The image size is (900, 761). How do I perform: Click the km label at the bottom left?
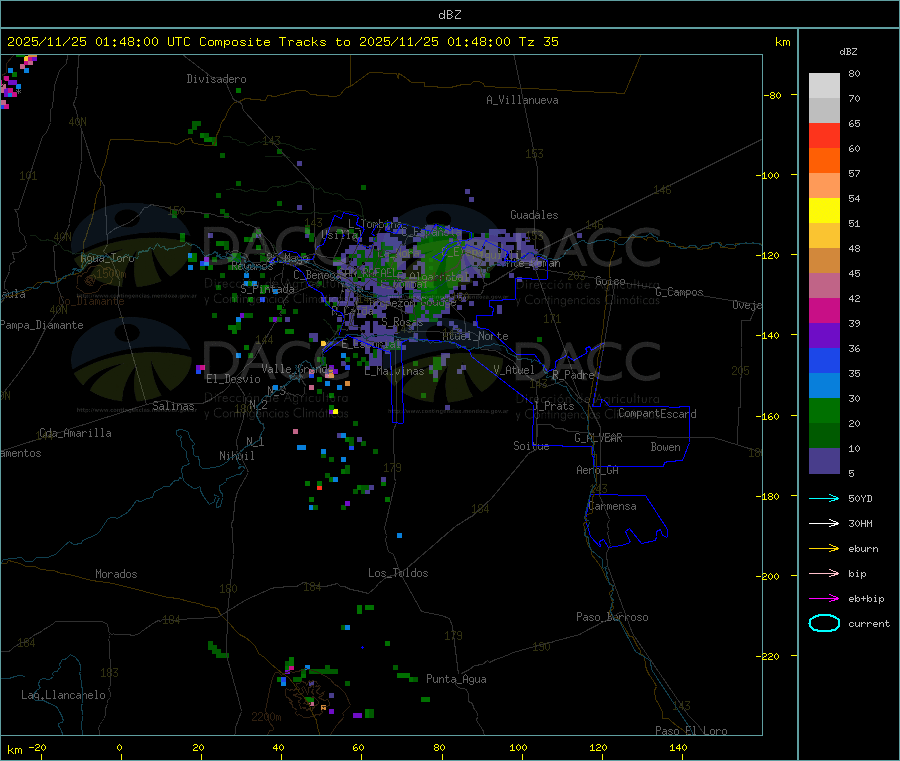(x=15, y=750)
